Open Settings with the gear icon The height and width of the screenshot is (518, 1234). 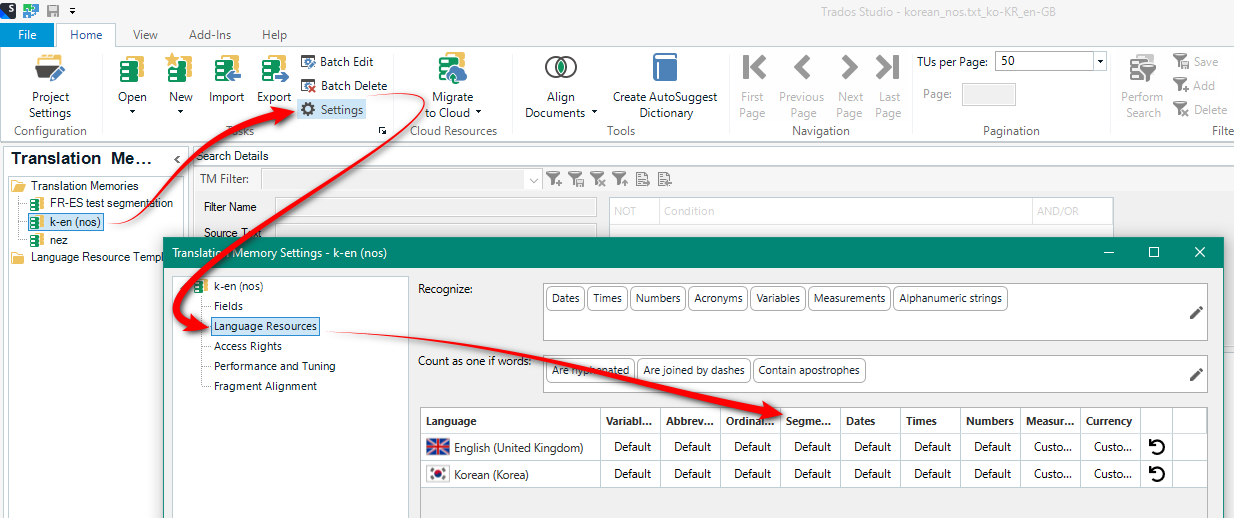[x=332, y=110]
